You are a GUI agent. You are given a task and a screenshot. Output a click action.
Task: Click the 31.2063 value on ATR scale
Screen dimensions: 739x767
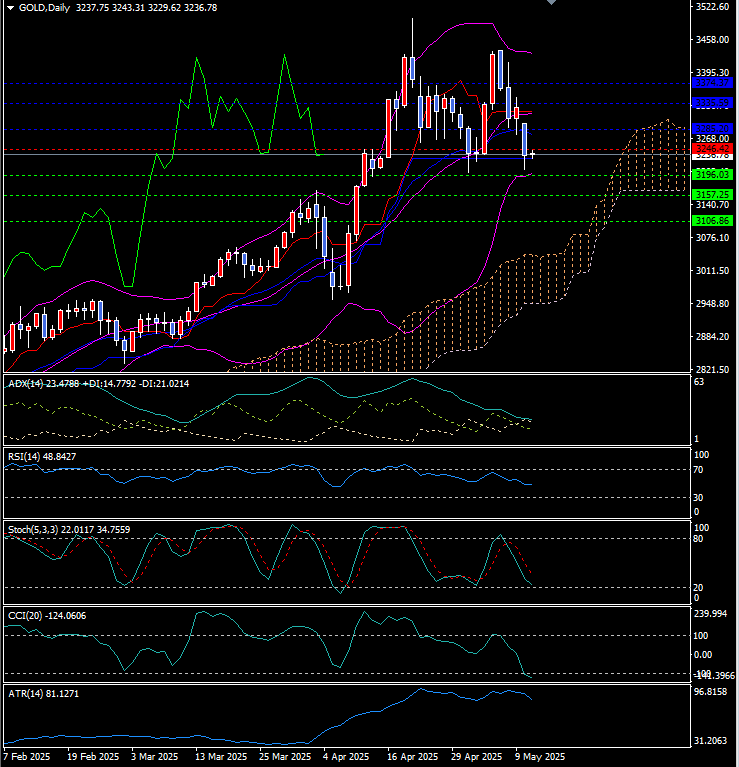coord(711,741)
